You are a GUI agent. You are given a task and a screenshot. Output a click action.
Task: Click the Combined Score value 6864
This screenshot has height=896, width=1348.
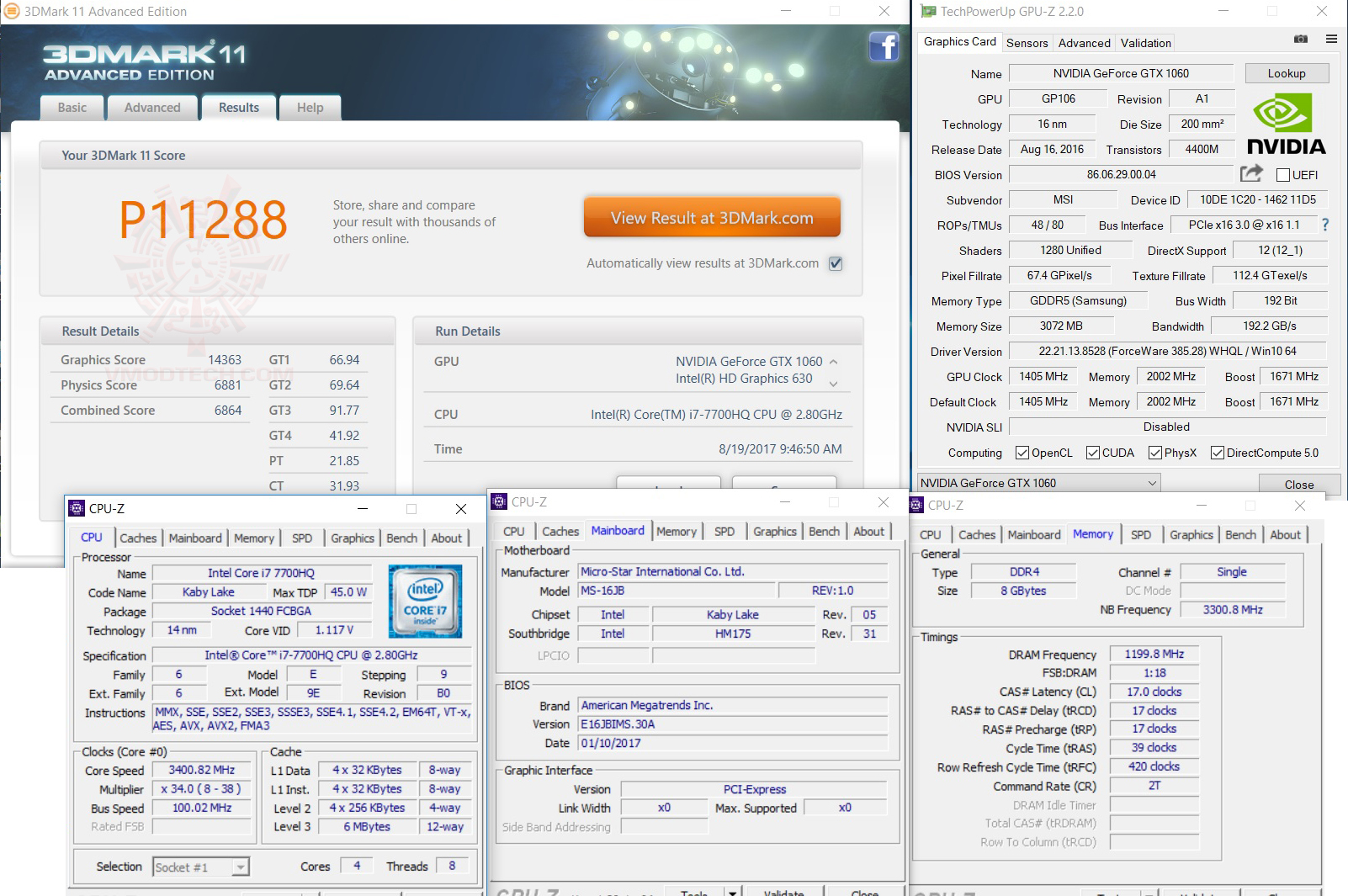click(228, 411)
